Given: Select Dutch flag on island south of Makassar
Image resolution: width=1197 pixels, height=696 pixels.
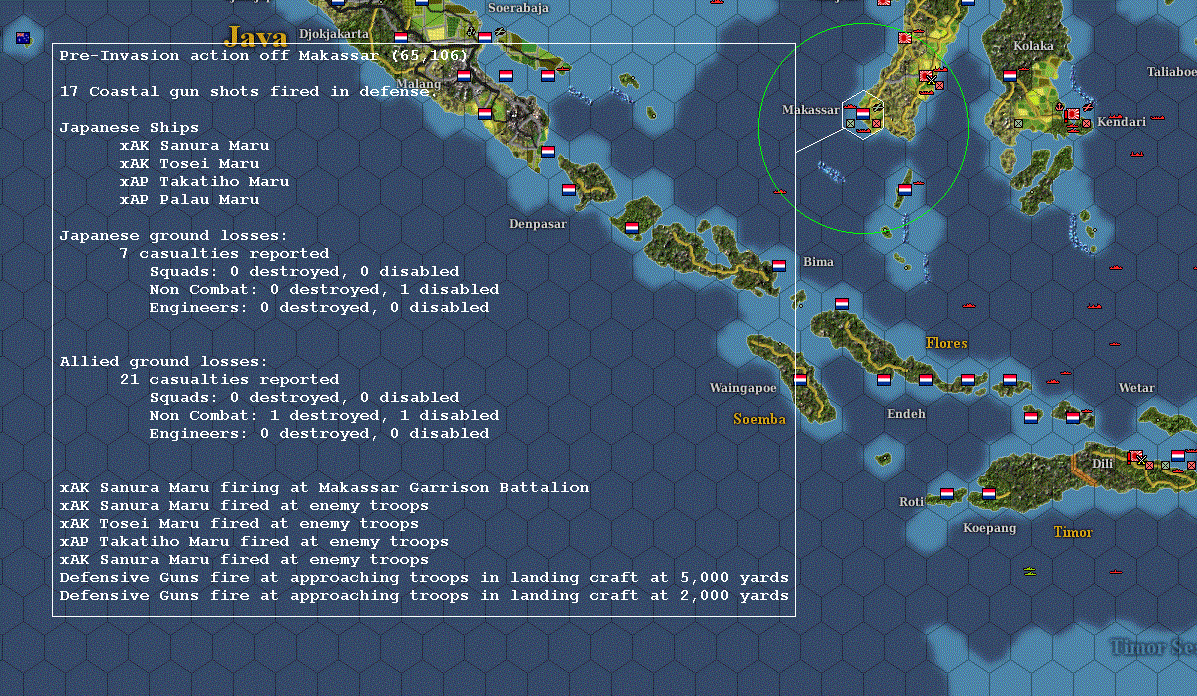Looking at the screenshot, I should pyautogui.click(x=905, y=190).
